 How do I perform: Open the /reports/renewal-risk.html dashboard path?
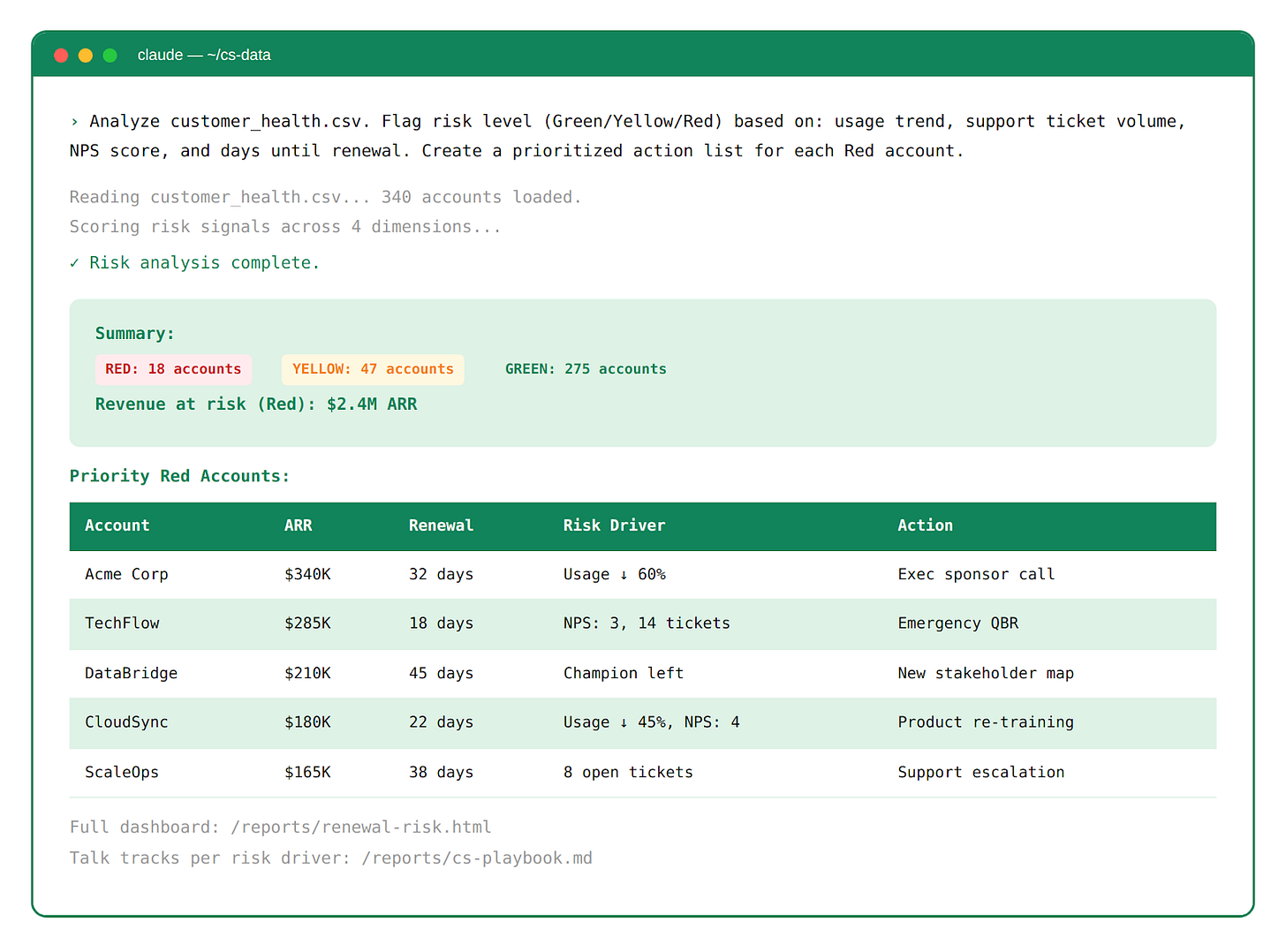(x=360, y=827)
